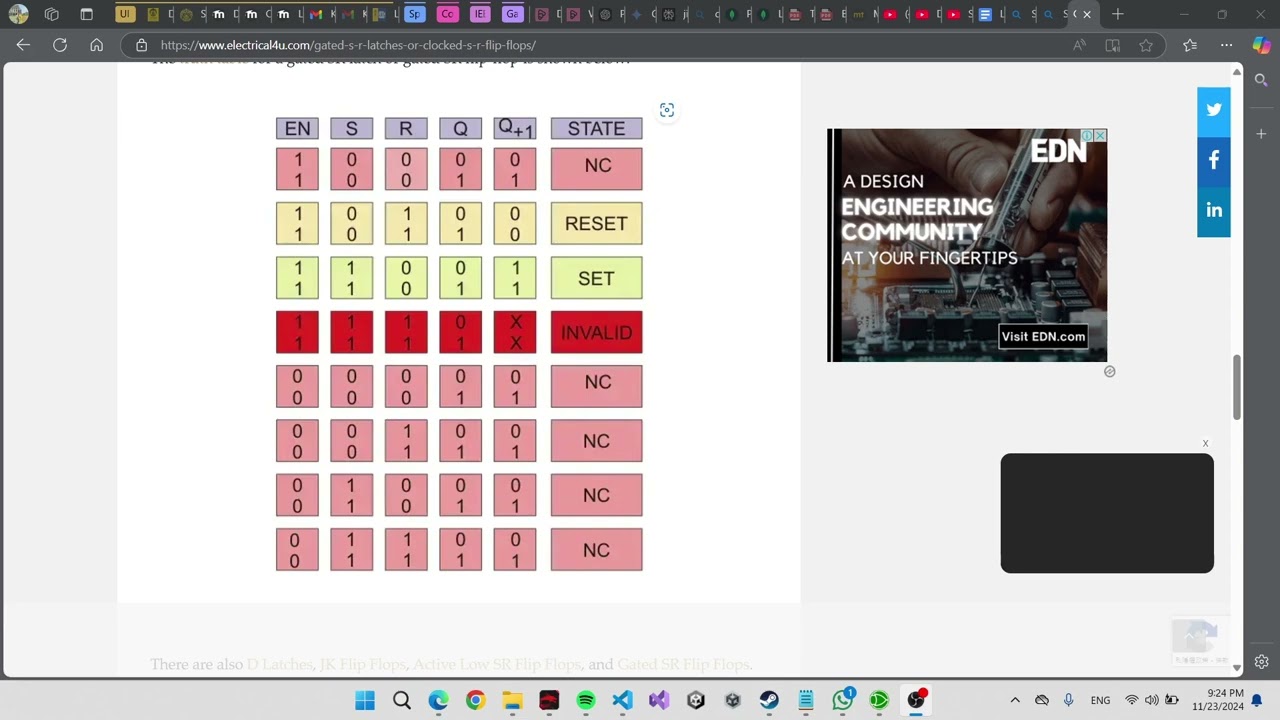Show hidden system tray icons
The width and height of the screenshot is (1280, 720).
click(1015, 700)
